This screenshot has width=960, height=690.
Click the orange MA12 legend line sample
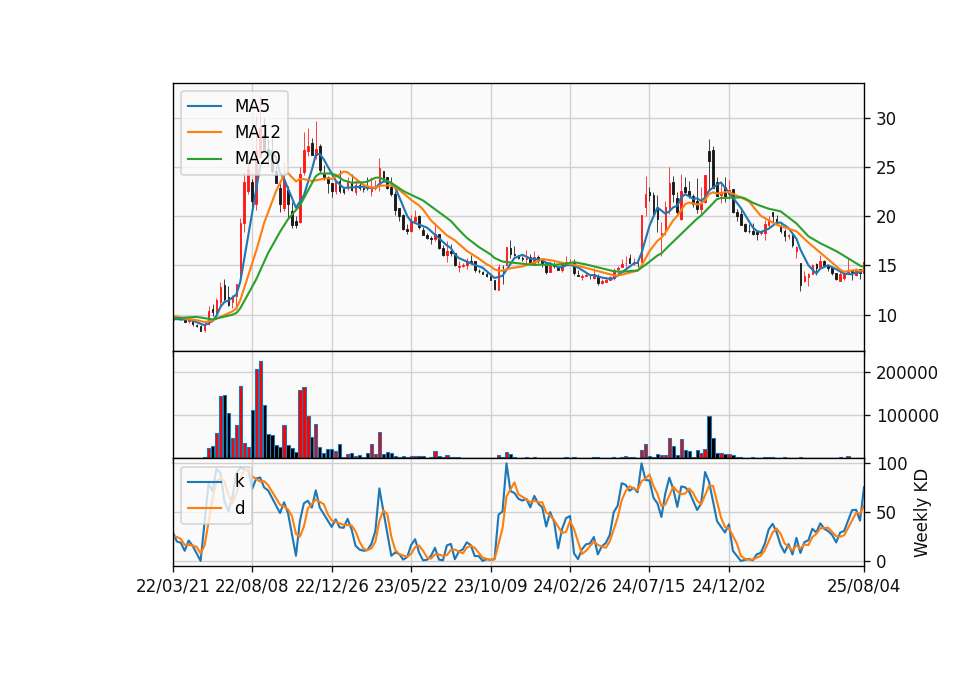click(x=204, y=132)
